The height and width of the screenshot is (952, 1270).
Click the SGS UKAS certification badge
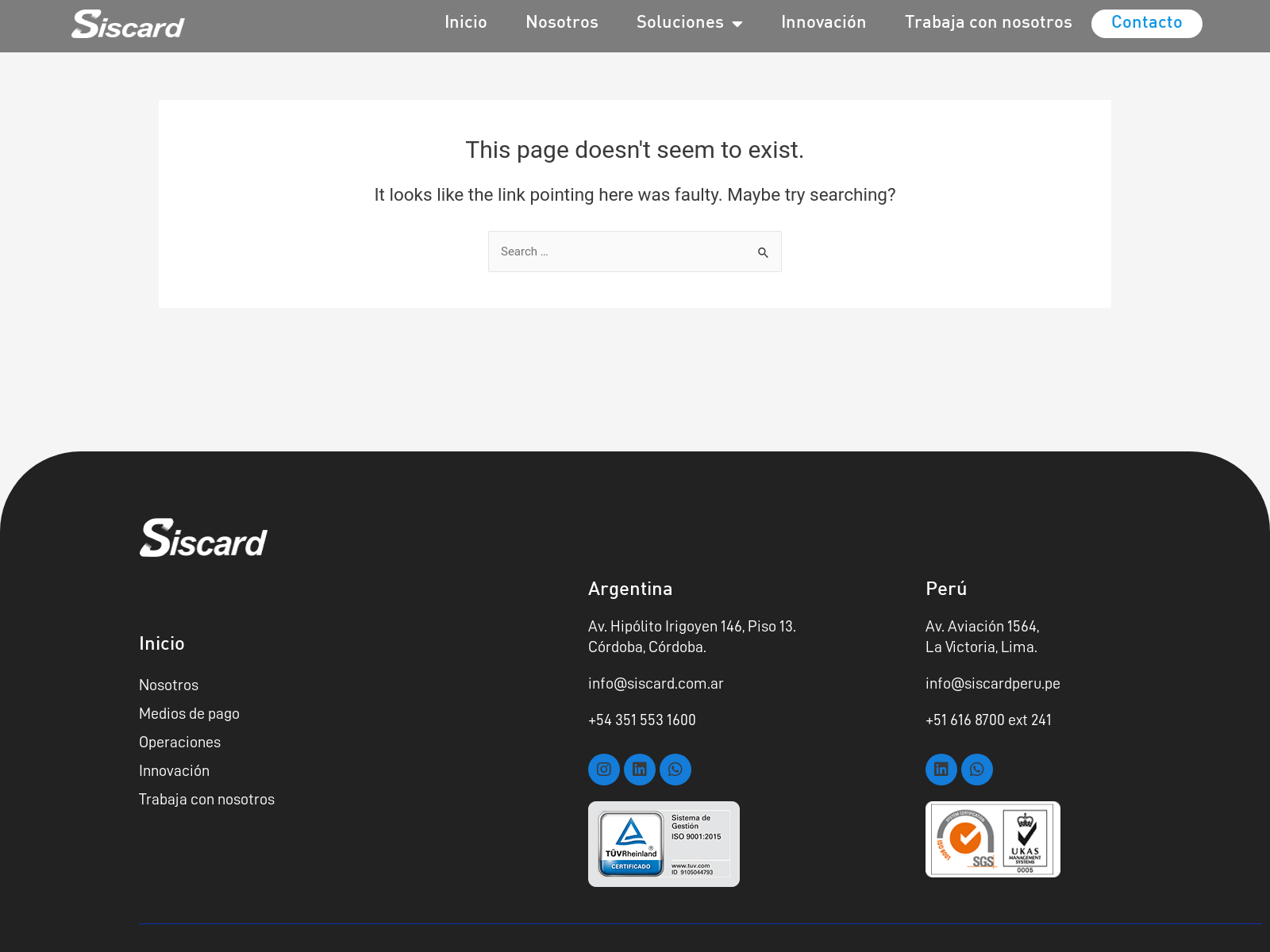[x=993, y=839]
